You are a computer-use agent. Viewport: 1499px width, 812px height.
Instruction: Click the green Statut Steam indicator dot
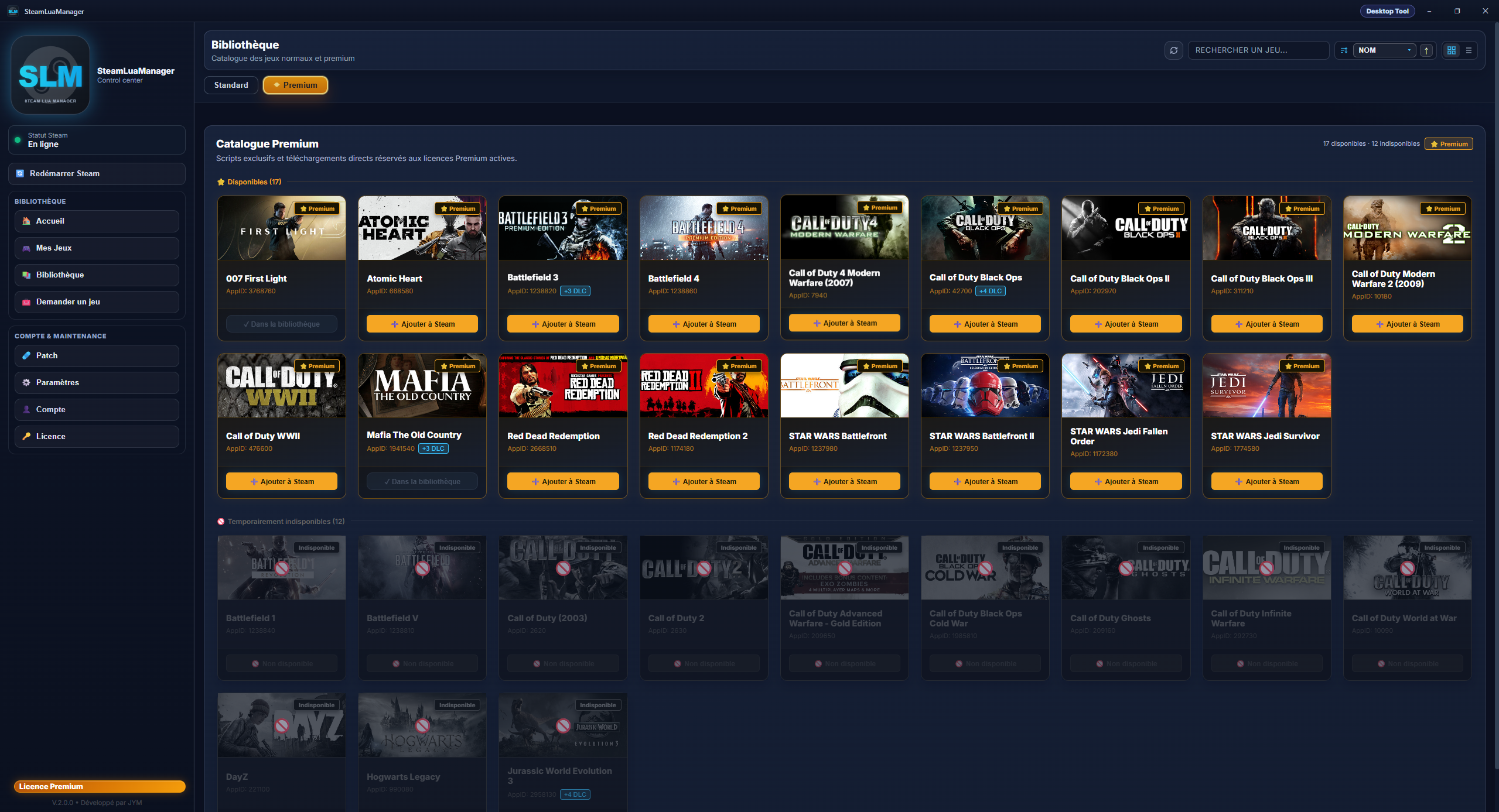[x=18, y=140]
